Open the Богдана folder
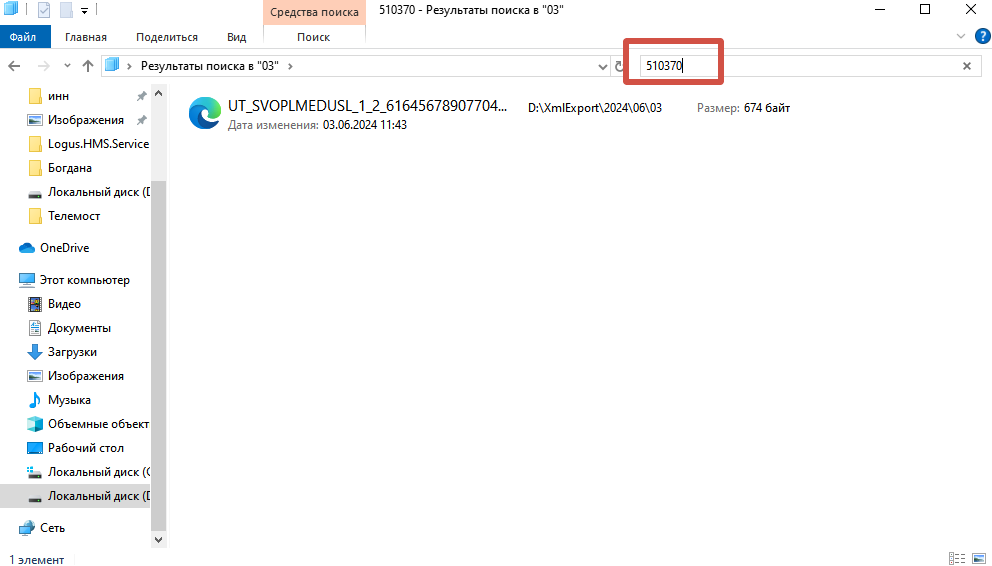Viewport: 992px width, 566px height. 70,168
